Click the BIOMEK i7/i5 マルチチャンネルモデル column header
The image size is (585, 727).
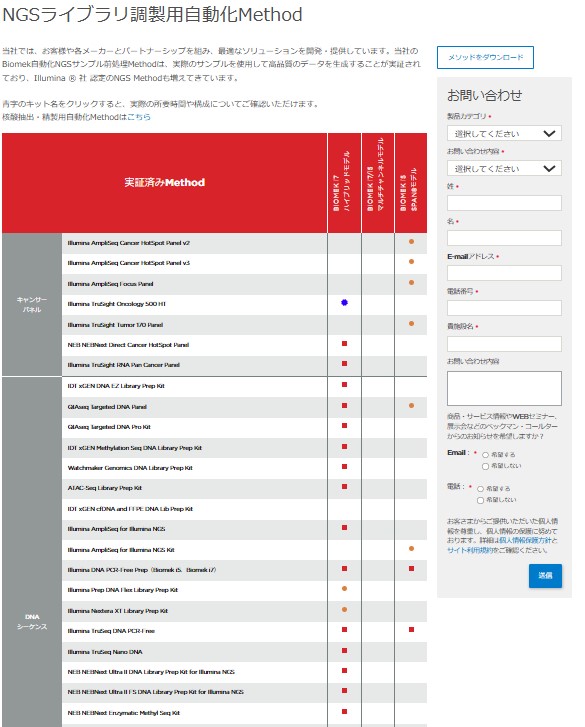pyautogui.click(x=378, y=183)
